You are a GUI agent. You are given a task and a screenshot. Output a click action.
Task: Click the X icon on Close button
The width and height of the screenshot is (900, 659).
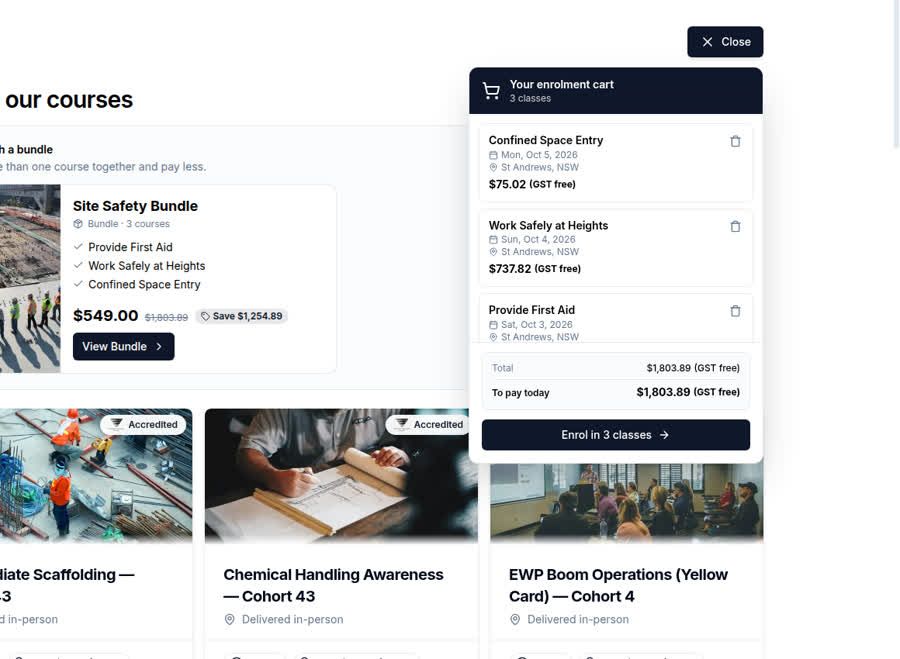707,42
